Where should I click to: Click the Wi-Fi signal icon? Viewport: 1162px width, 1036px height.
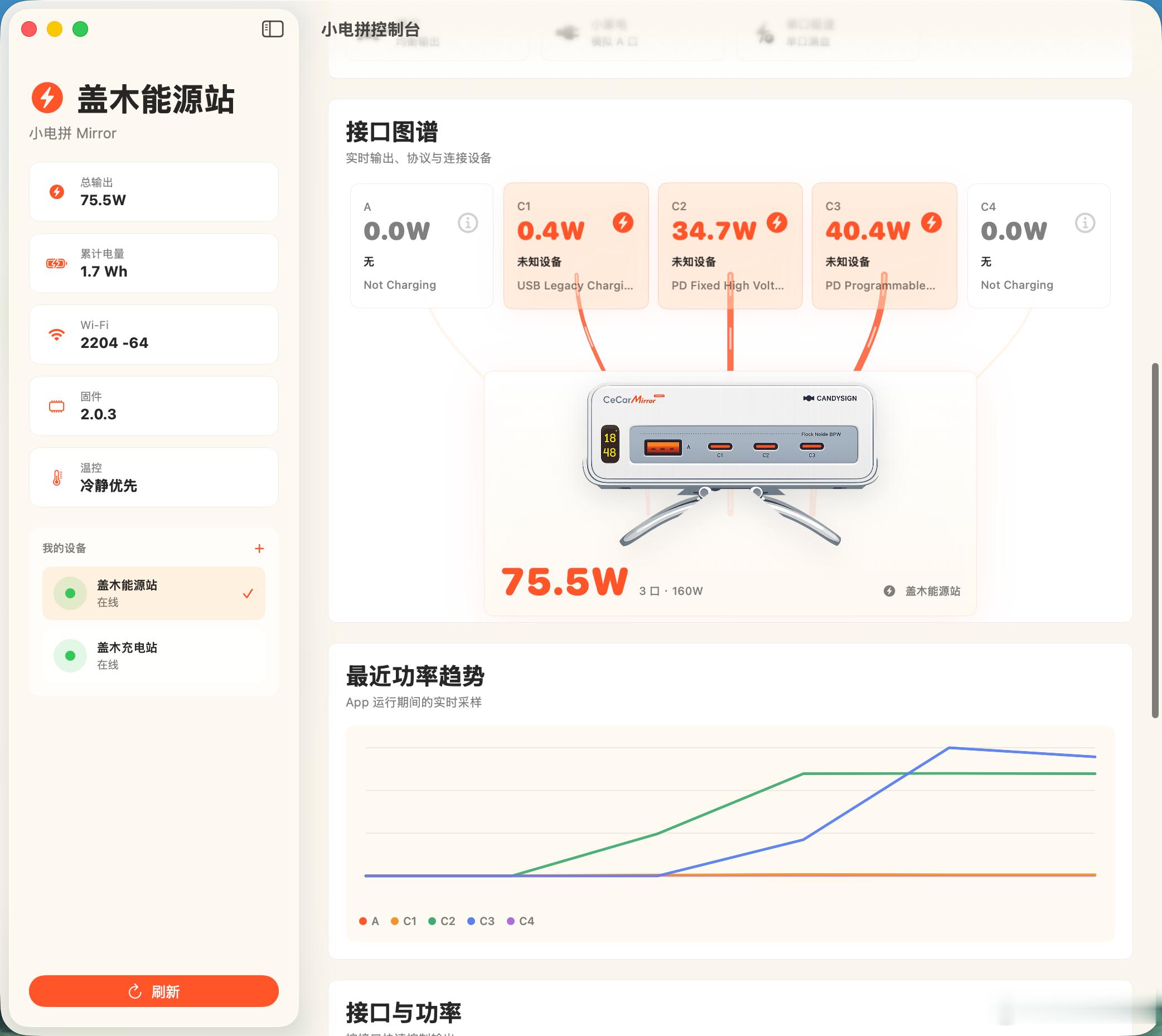(56, 335)
